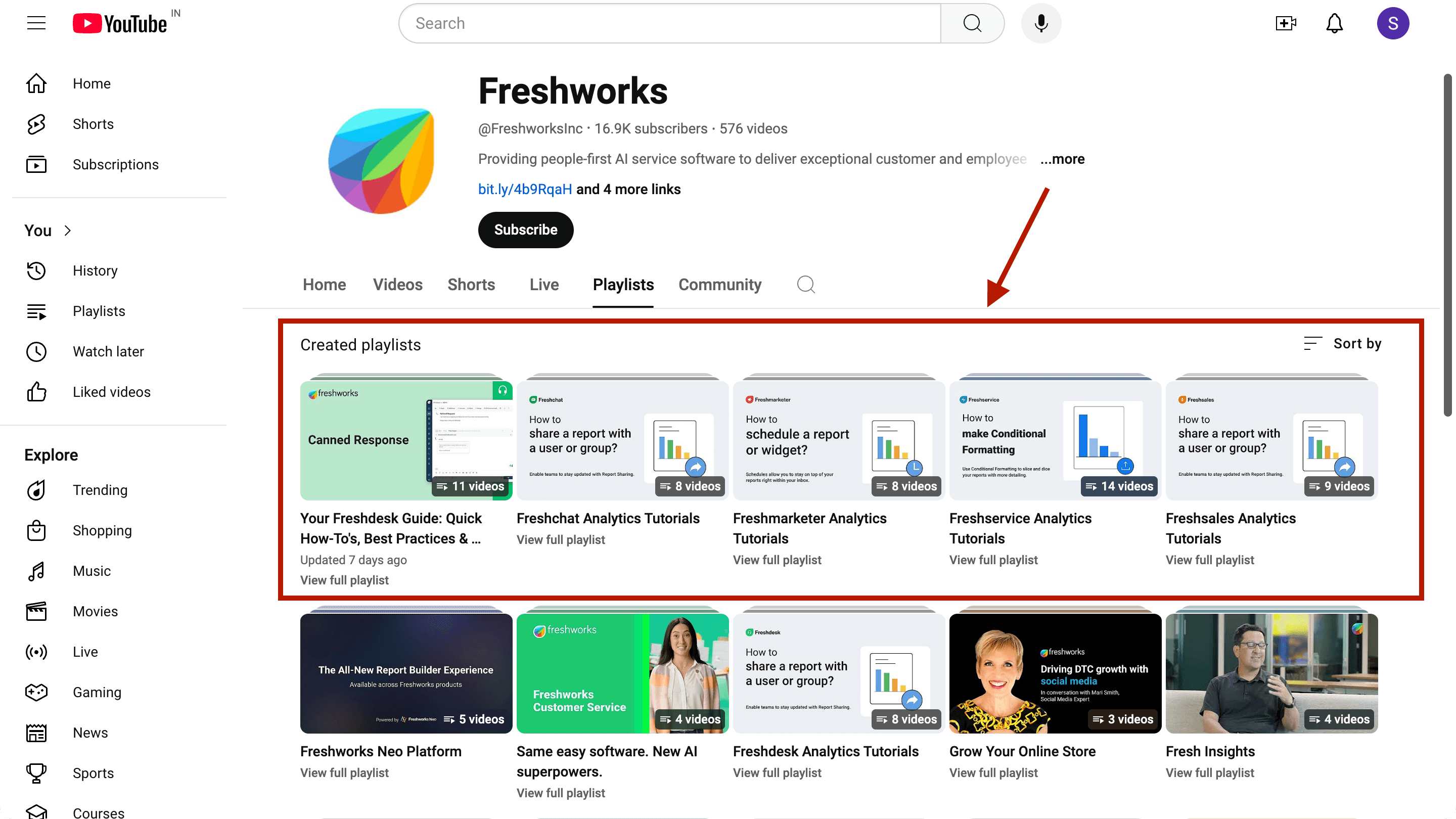Click the Subscribe button
The width and height of the screenshot is (1456, 819).
(x=525, y=230)
